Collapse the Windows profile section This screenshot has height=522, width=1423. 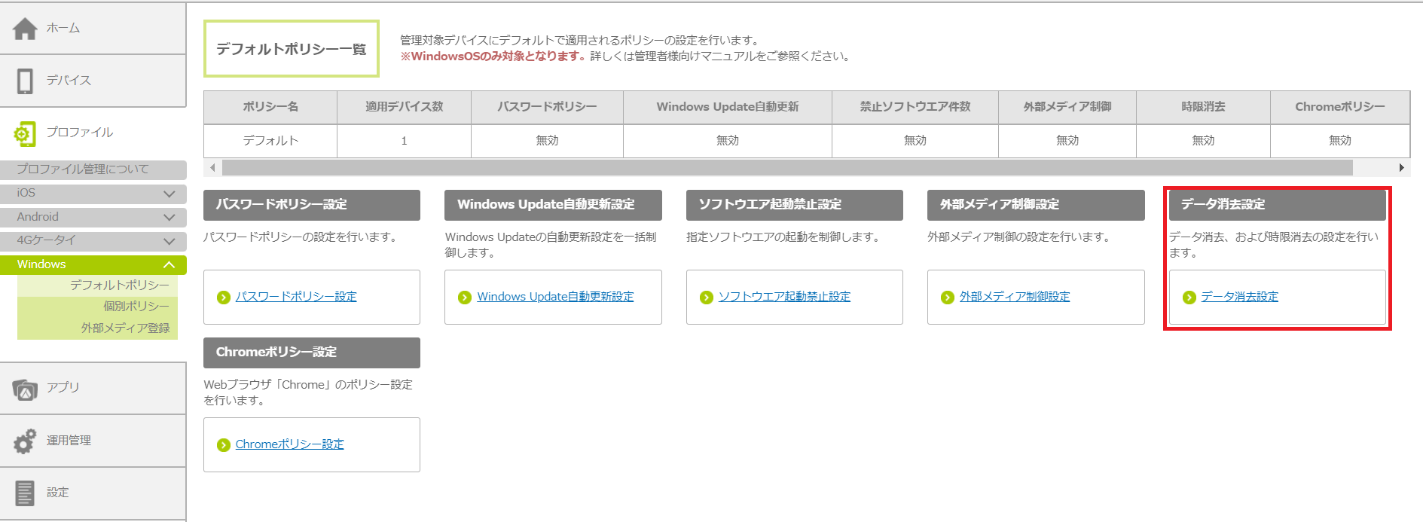[x=168, y=265]
